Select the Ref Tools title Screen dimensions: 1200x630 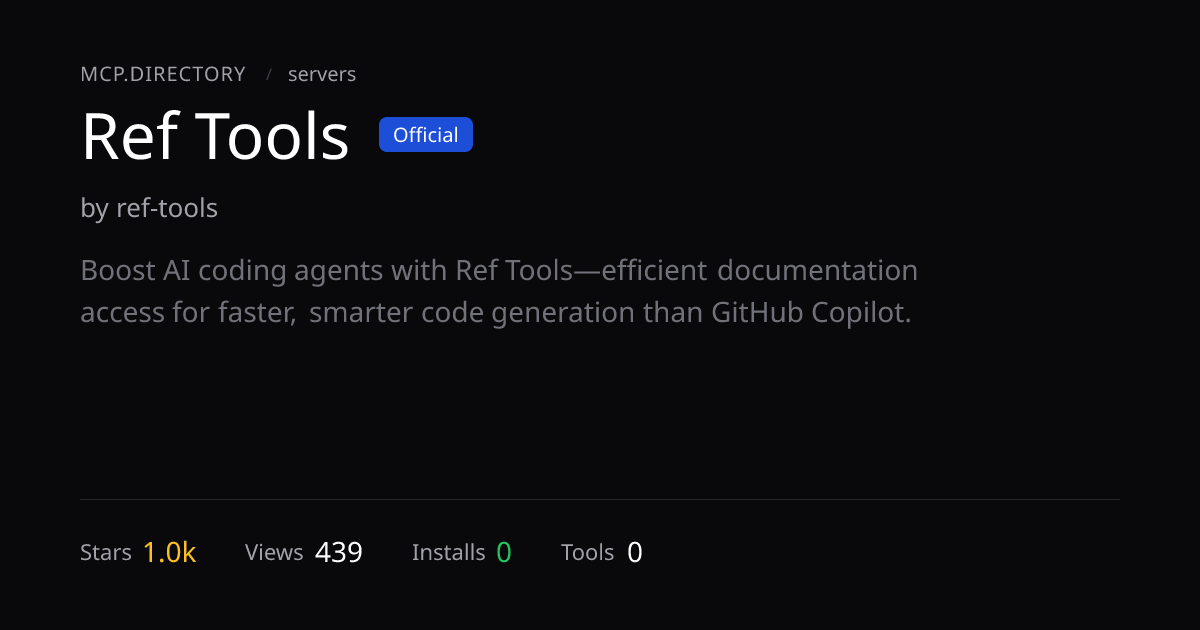215,137
